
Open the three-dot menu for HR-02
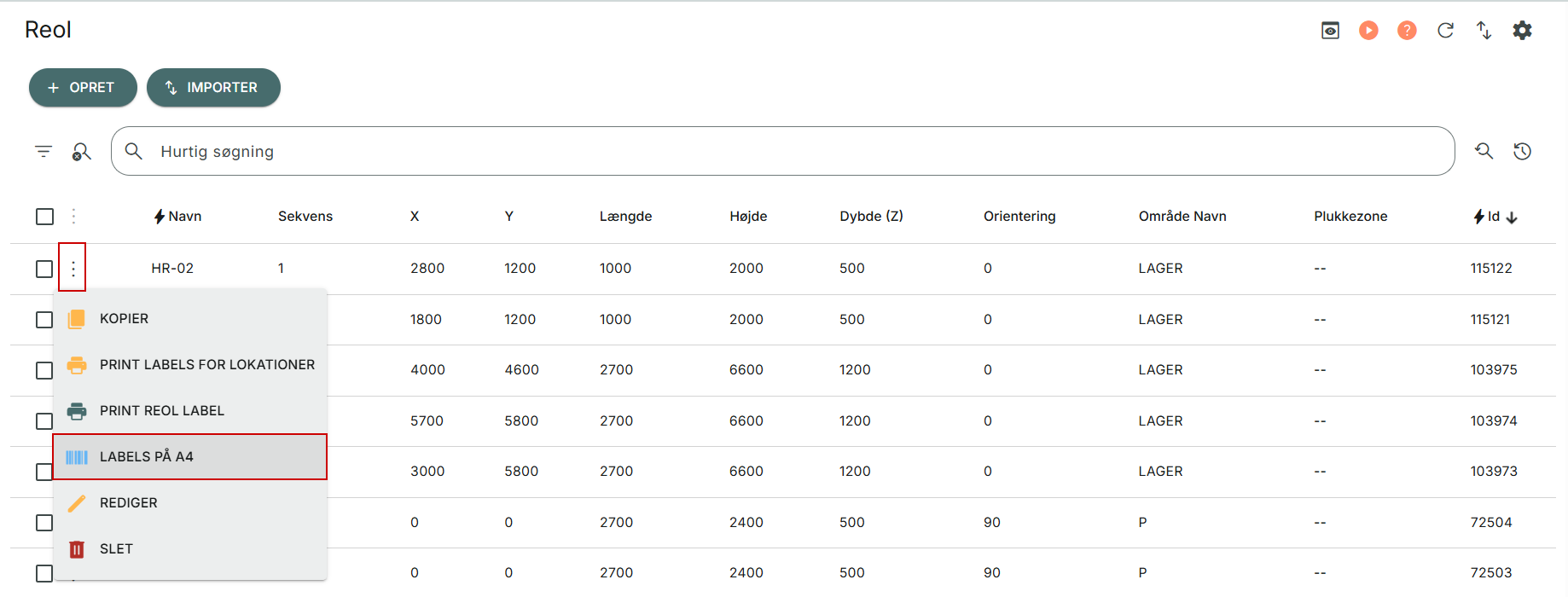click(x=73, y=269)
